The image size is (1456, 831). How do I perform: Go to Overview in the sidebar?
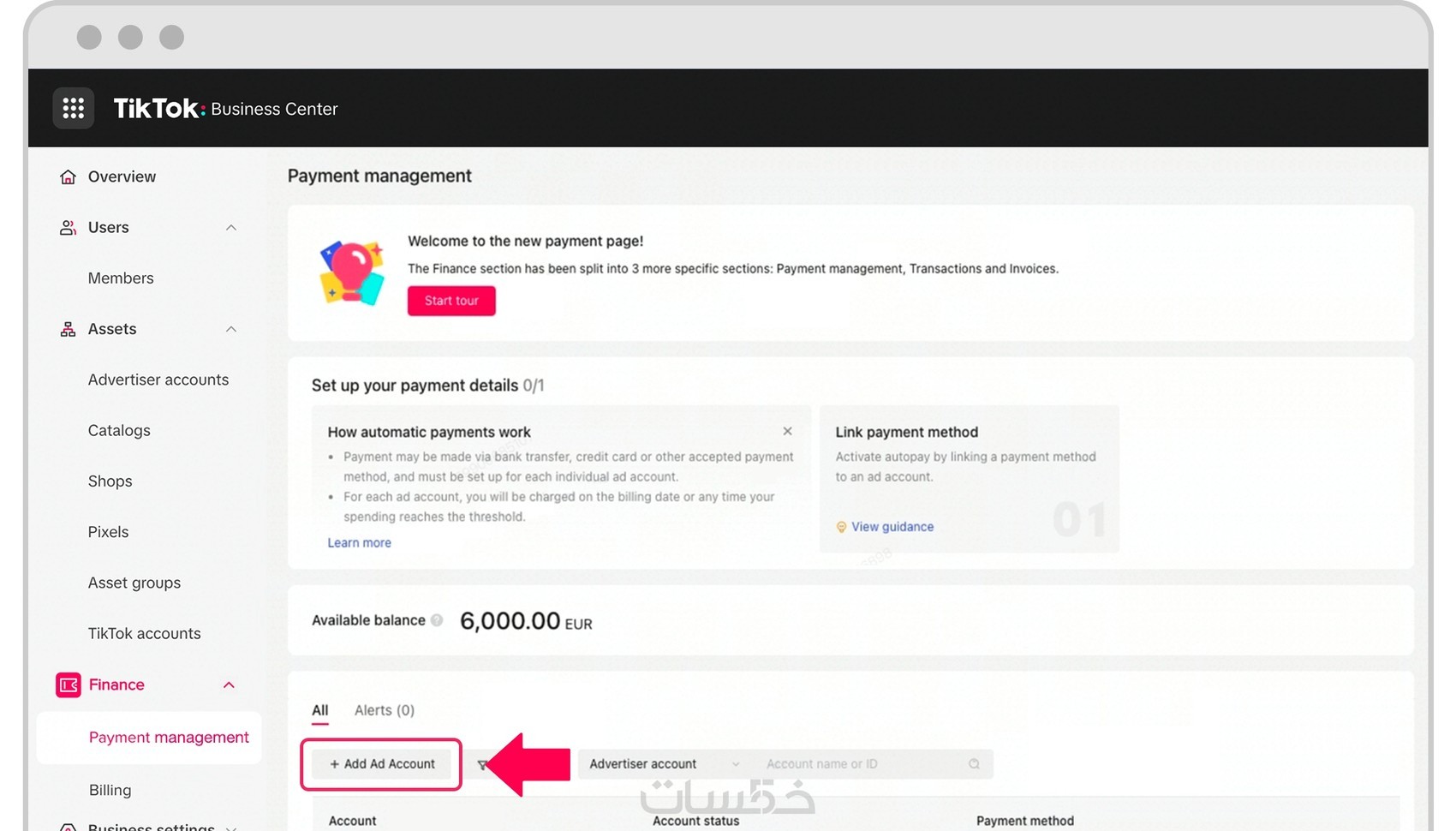122,176
